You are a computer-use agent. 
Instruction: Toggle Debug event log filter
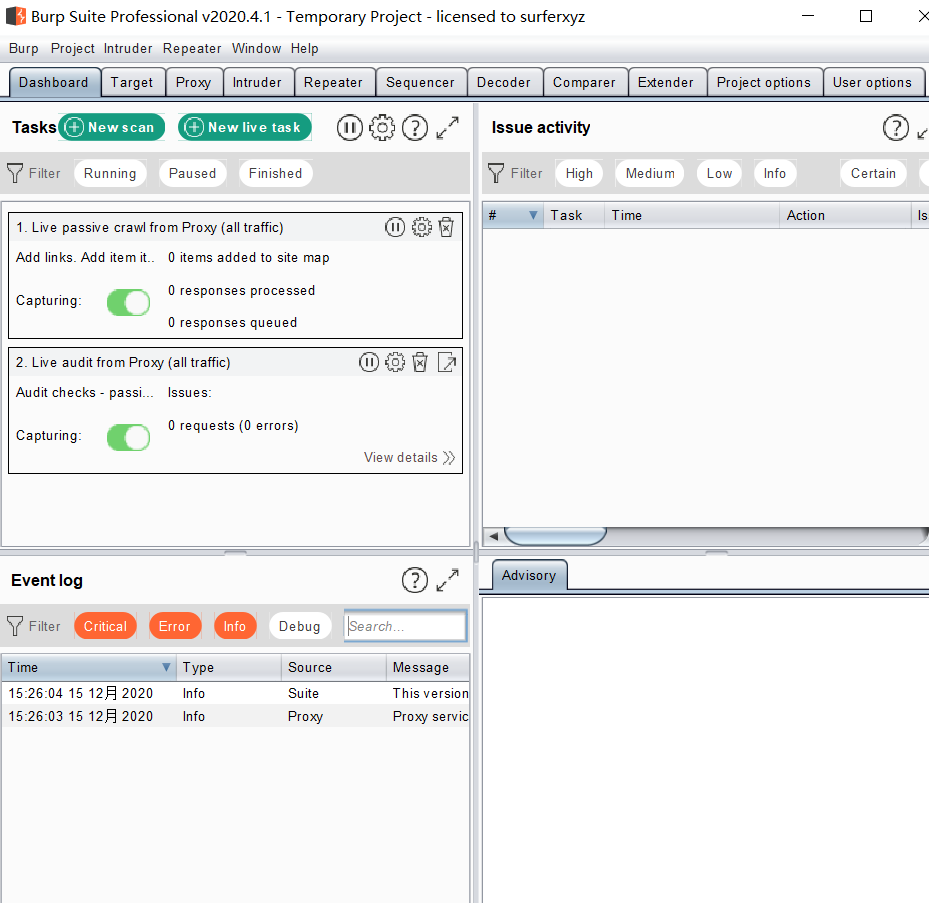(x=300, y=626)
